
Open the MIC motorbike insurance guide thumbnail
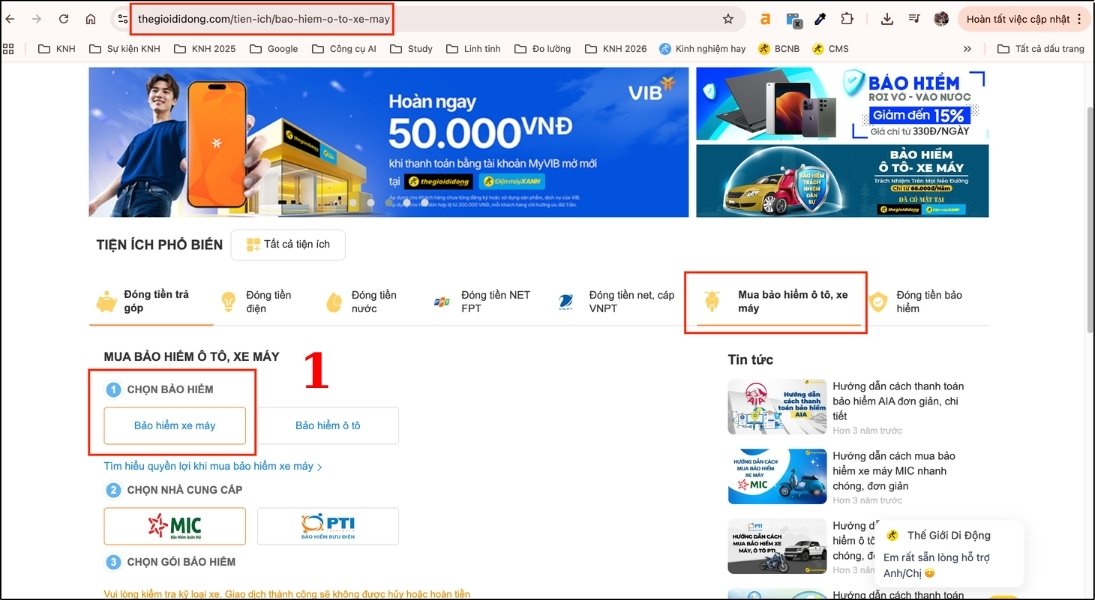pyautogui.click(x=777, y=476)
